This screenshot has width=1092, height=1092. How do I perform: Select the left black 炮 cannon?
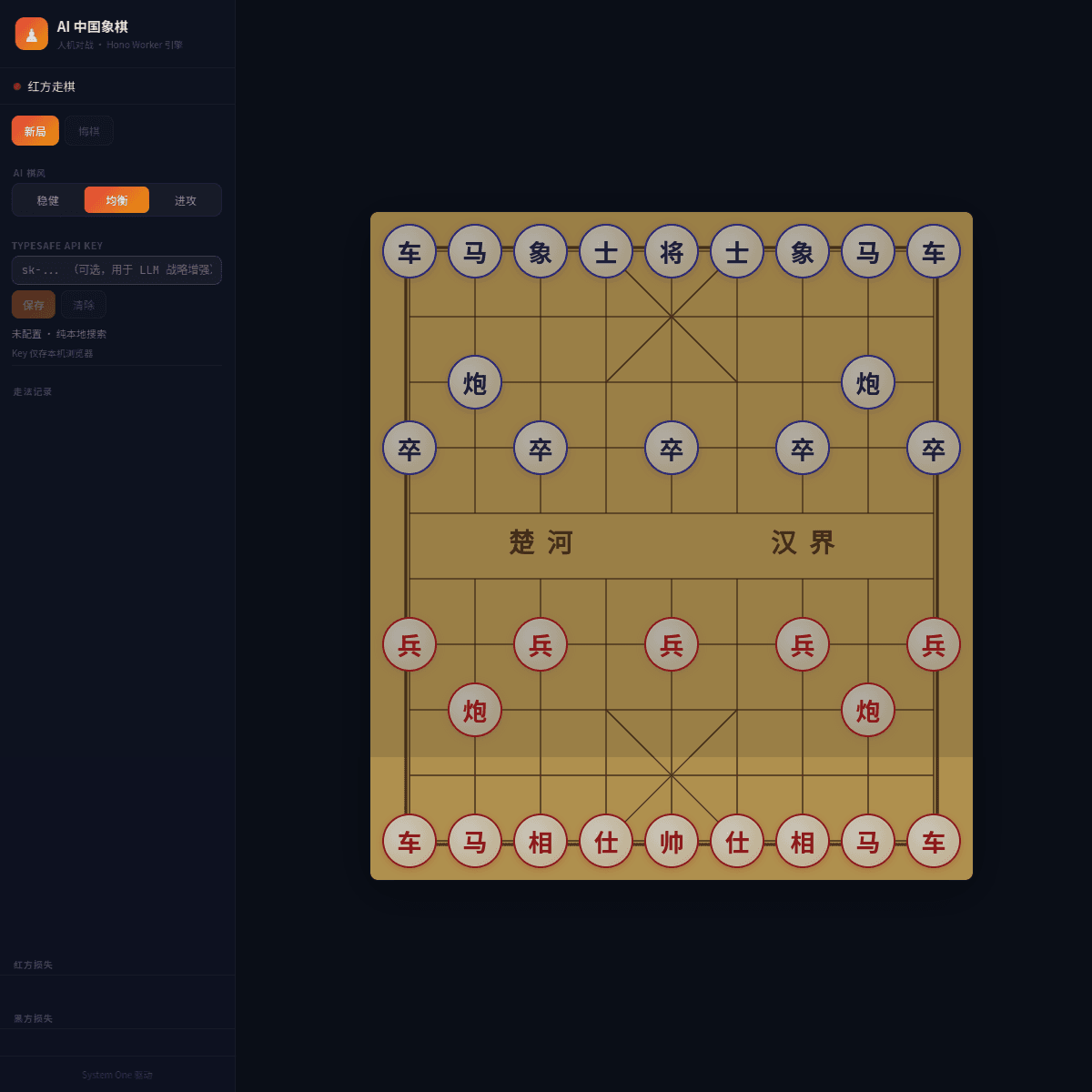pyautogui.click(x=475, y=382)
